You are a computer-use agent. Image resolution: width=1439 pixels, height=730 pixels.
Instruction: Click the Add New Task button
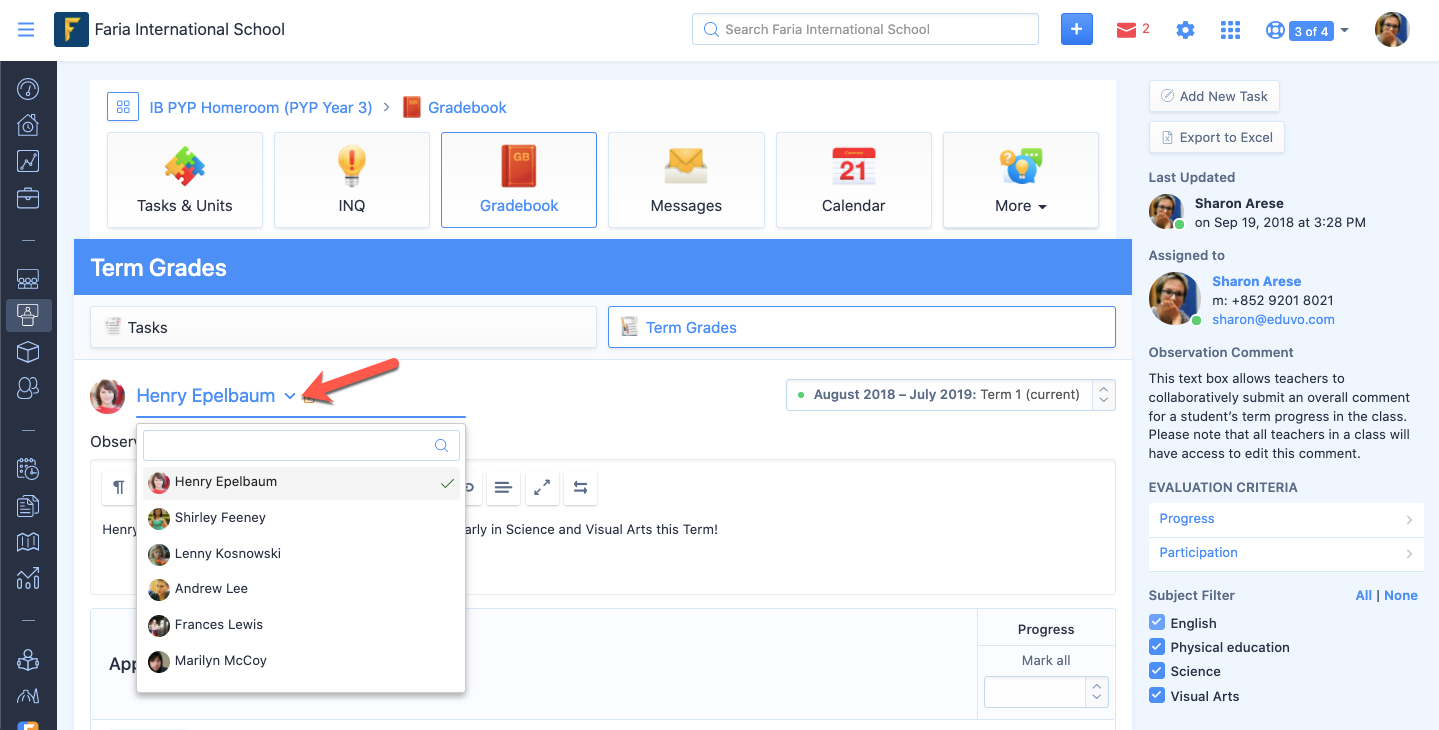pos(1214,96)
